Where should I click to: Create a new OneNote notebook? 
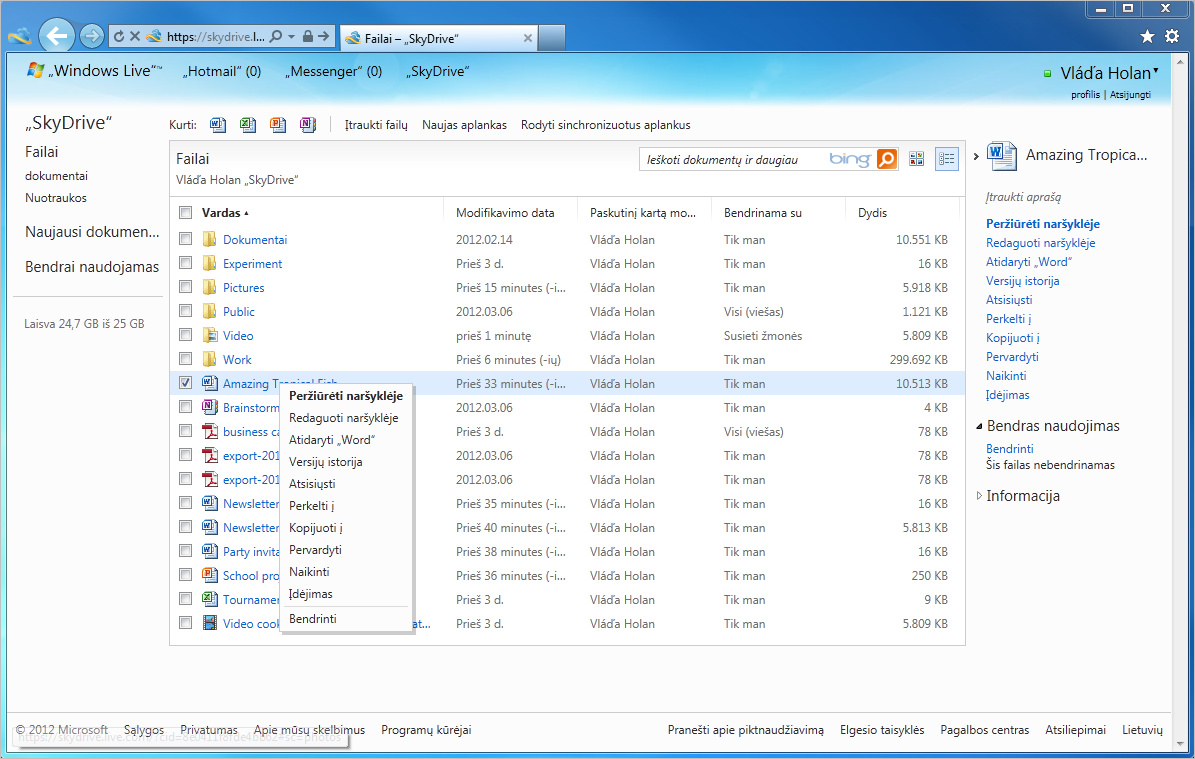tap(307, 124)
